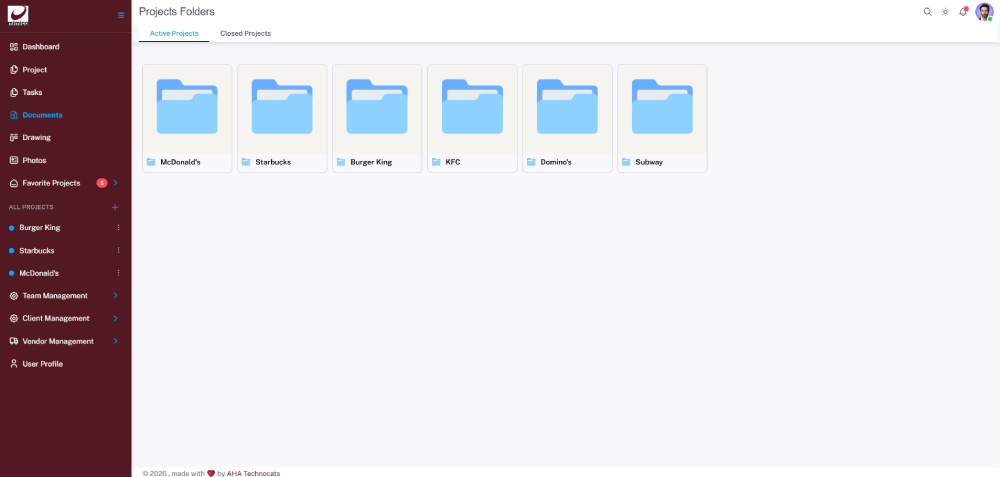Open Burger King project options menu
This screenshot has height=477, width=1000.
click(118, 228)
